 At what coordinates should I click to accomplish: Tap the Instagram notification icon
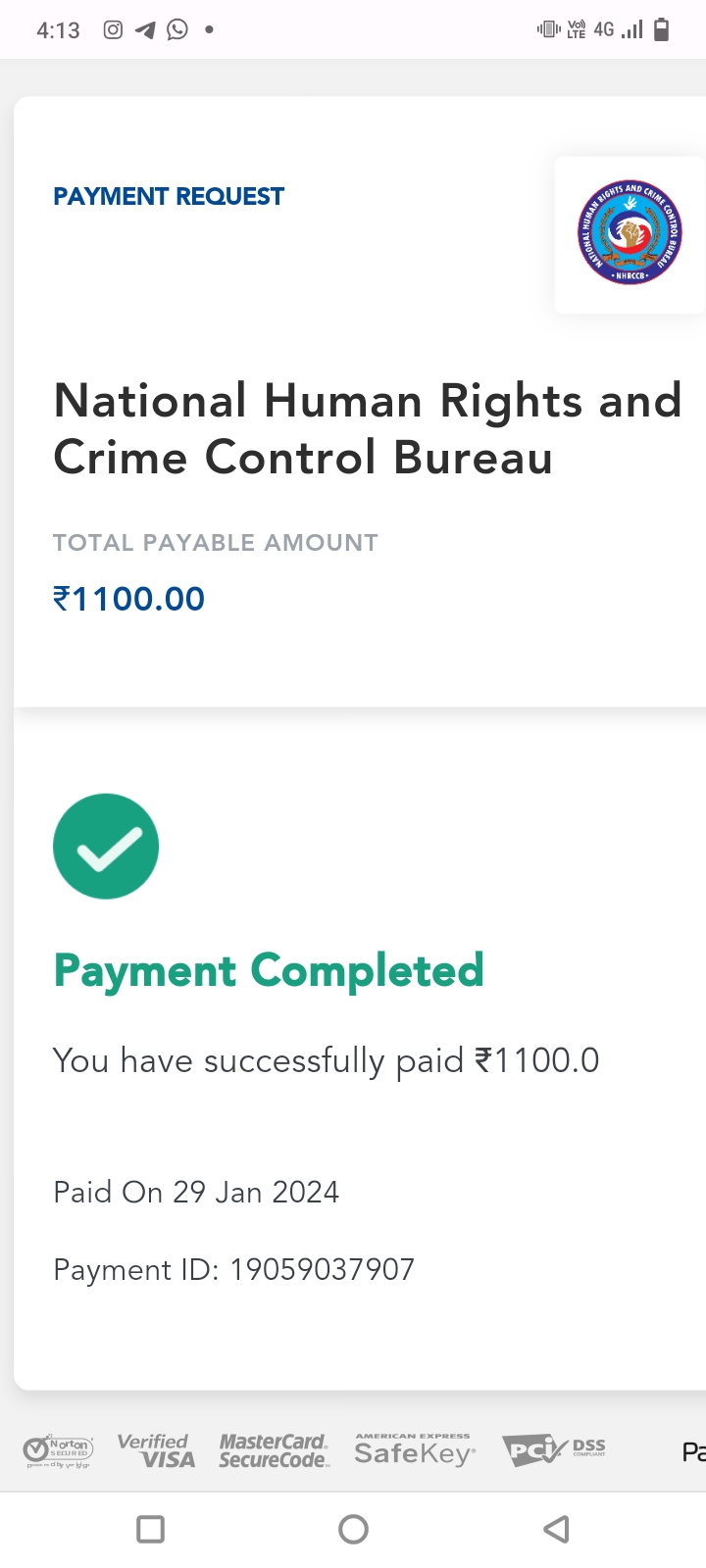(x=114, y=29)
